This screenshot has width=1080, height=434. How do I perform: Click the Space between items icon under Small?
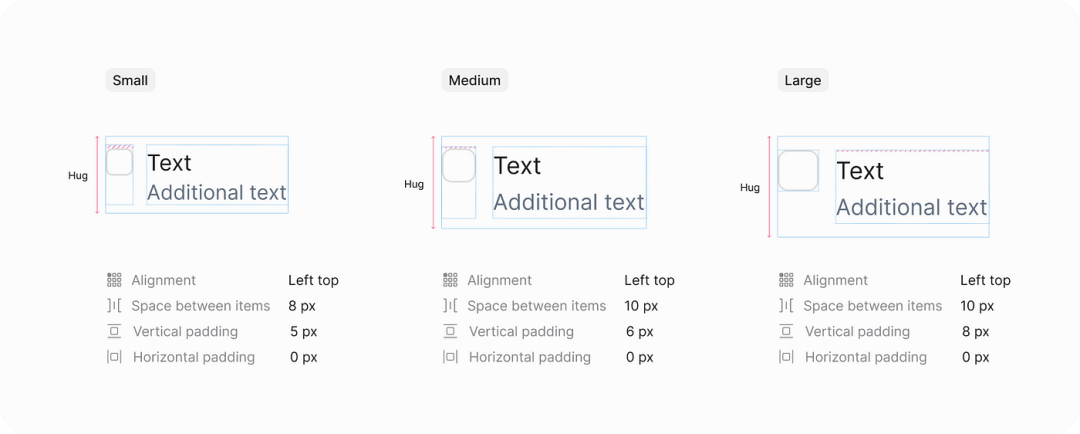coord(114,306)
